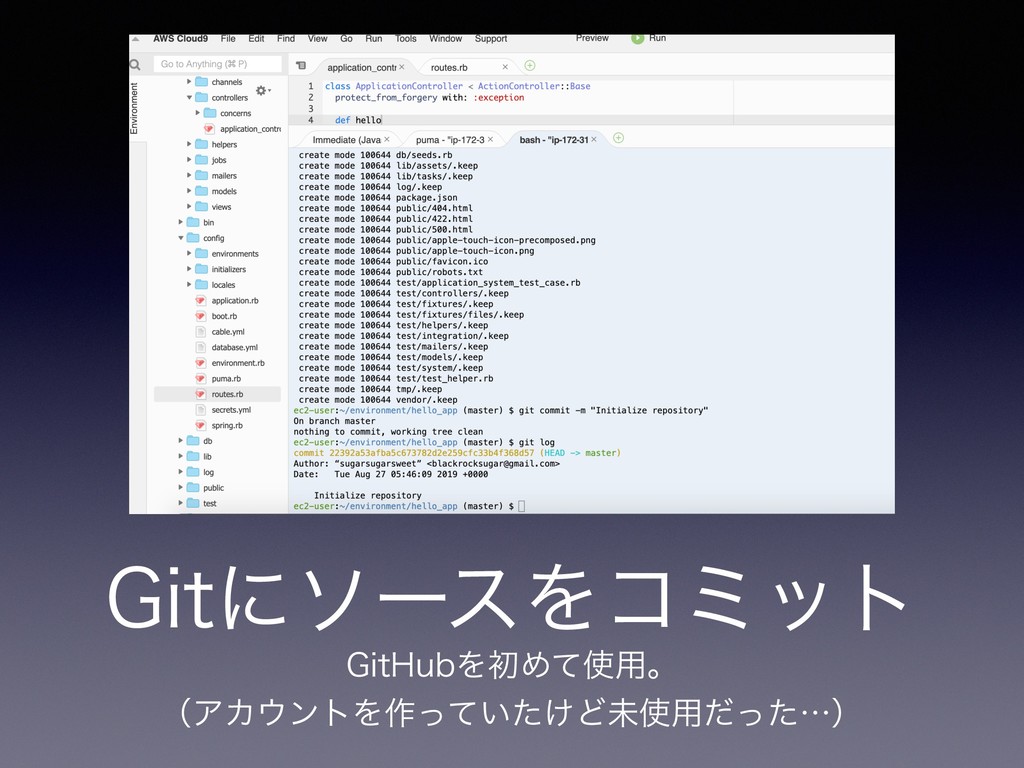
Task: Close the routes.rb editor tab
Action: pos(505,67)
